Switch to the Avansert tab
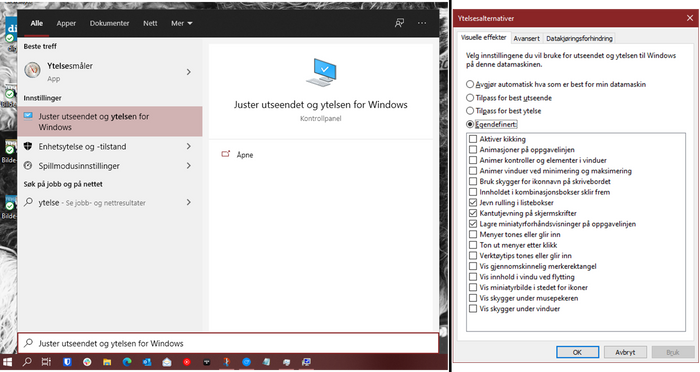700x372 pixels. click(x=526, y=38)
